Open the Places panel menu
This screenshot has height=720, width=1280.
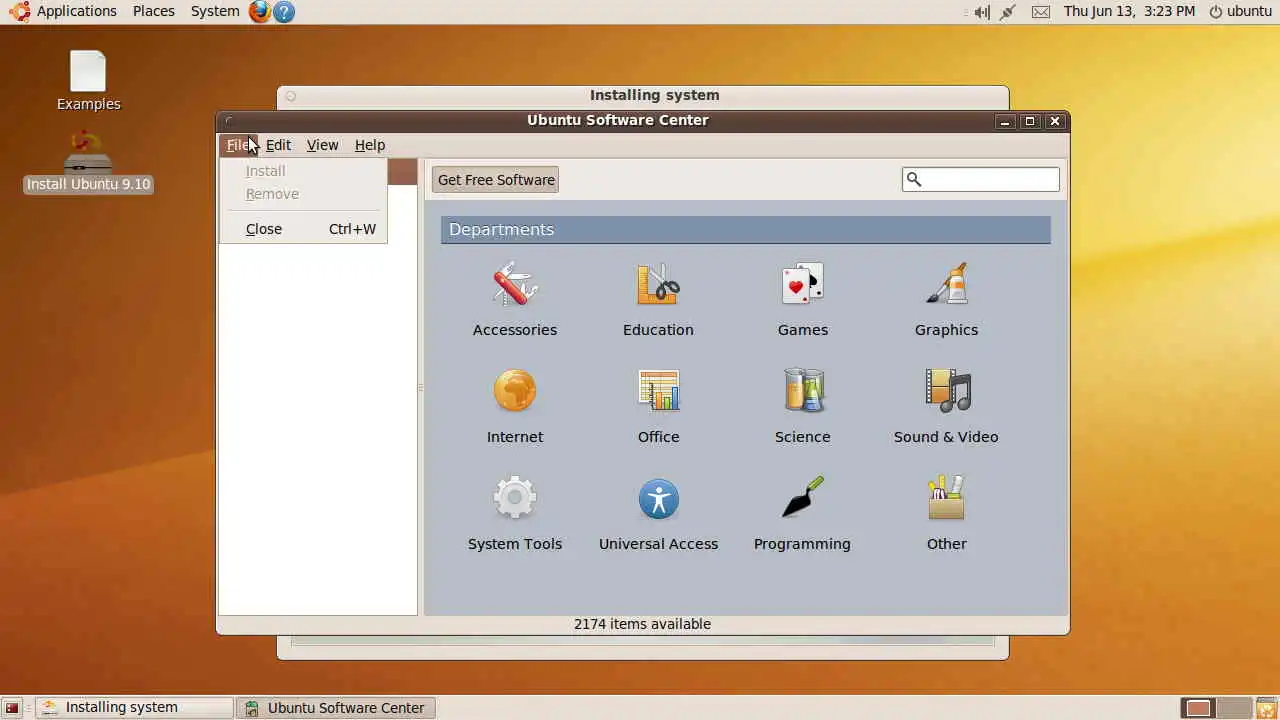pos(154,11)
